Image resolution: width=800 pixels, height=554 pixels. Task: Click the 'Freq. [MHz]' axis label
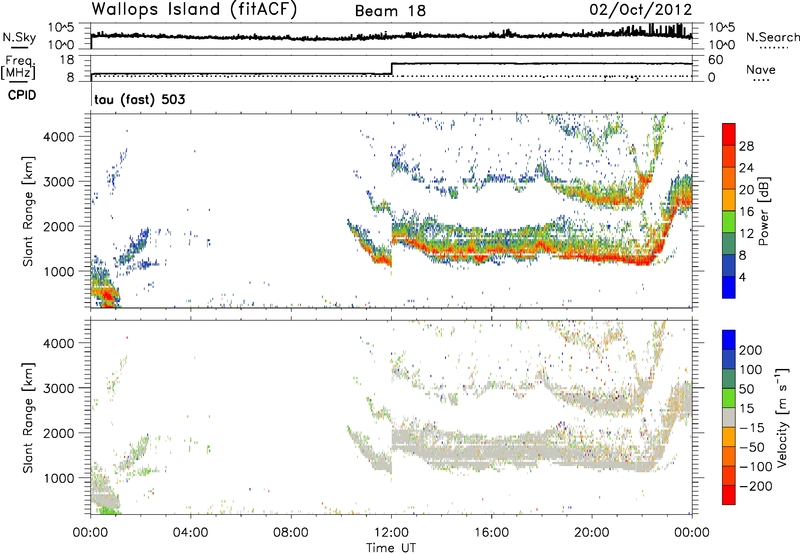[19, 67]
